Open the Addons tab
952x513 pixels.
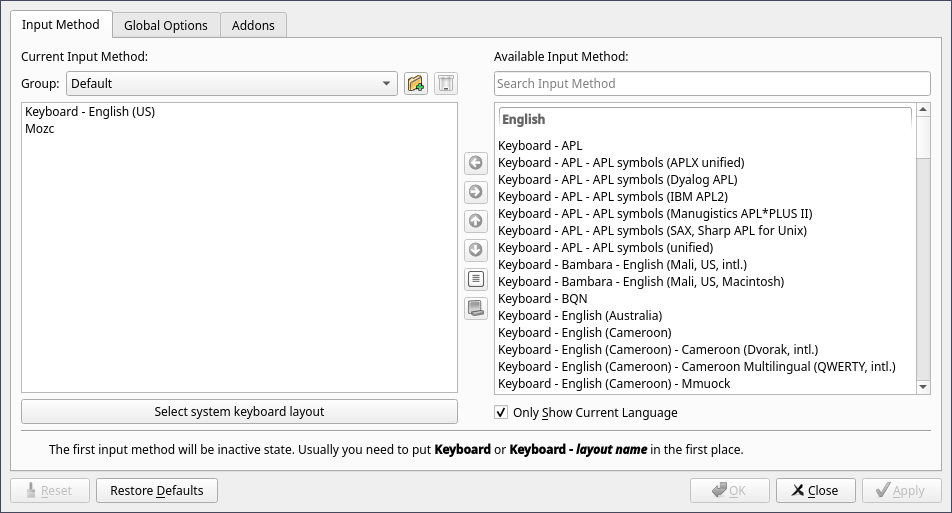[253, 25]
